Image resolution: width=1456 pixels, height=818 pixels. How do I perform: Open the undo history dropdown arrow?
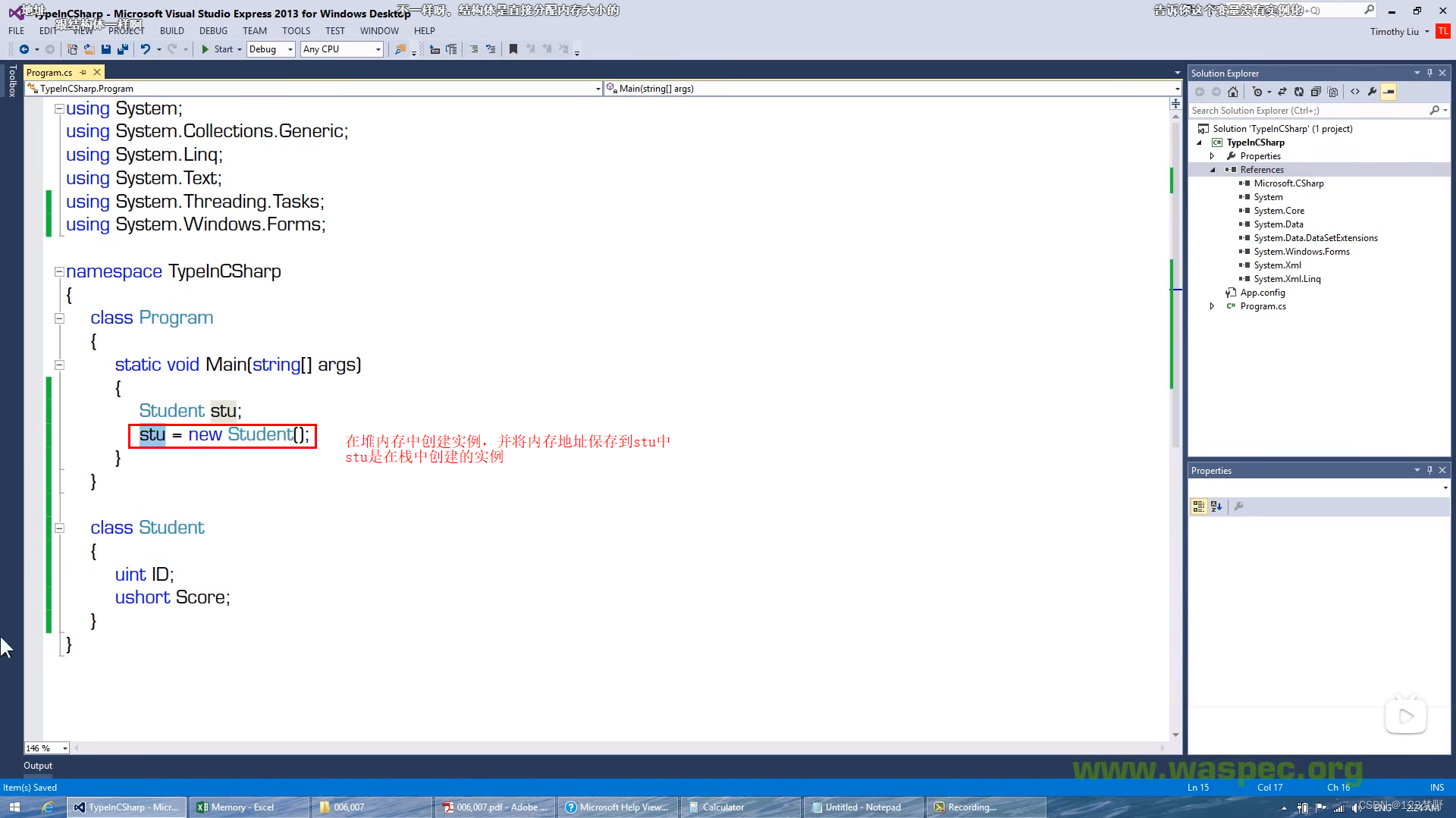(x=158, y=49)
